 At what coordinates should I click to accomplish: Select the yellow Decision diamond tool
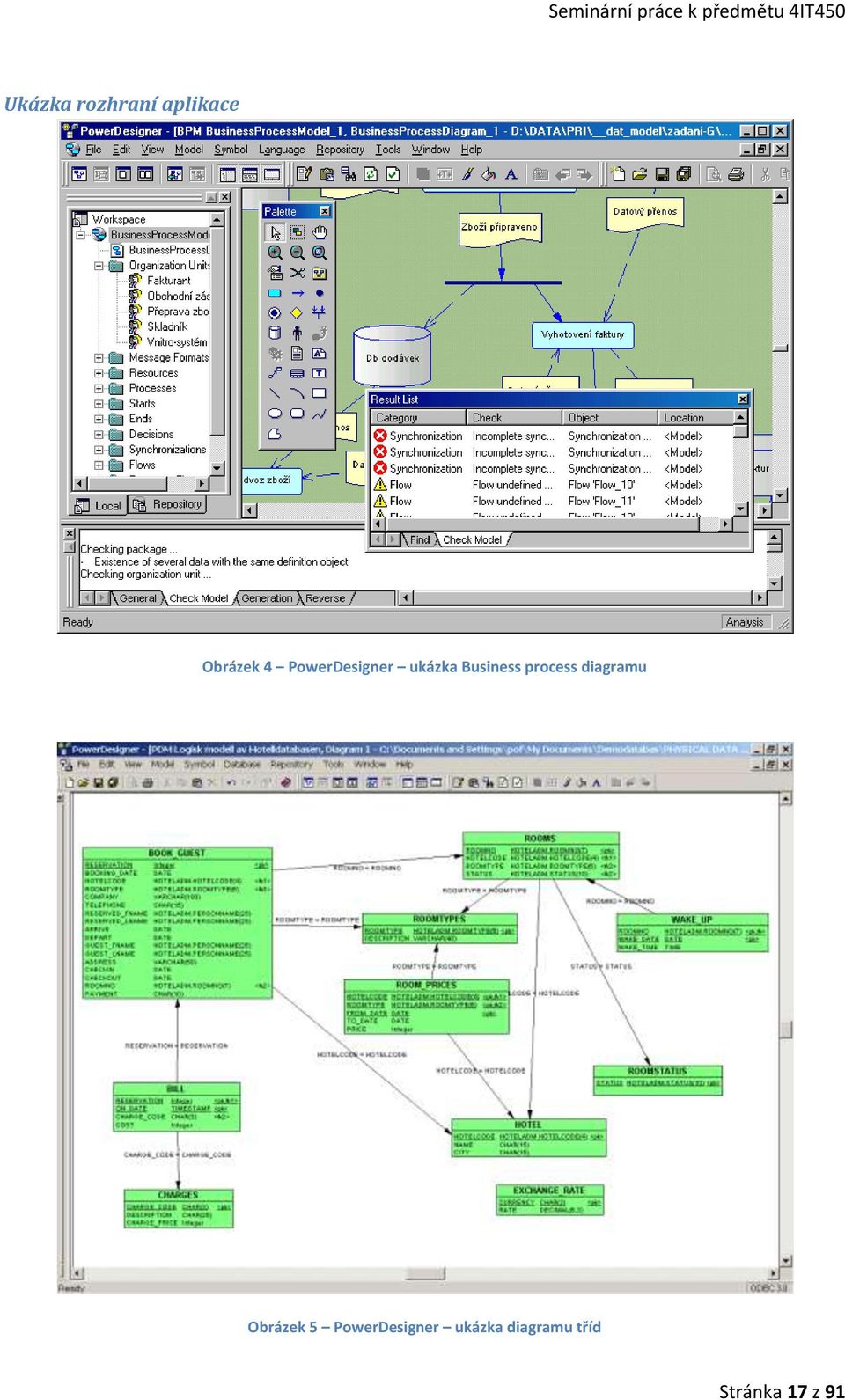298,313
